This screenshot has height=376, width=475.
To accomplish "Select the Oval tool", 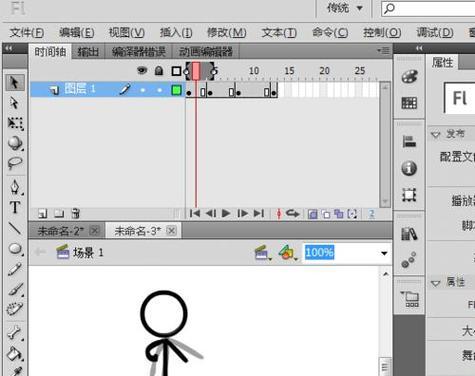I will coord(15,249).
